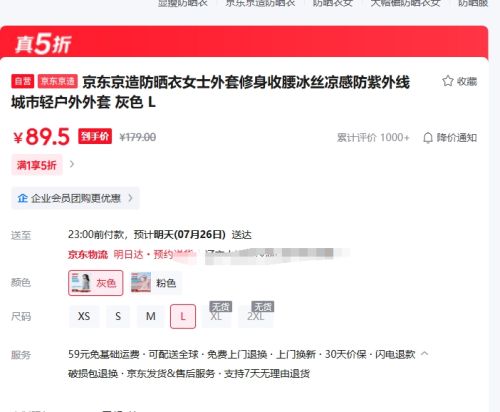Click the star icon to favorite the item
The image size is (500, 412).
click(448, 81)
